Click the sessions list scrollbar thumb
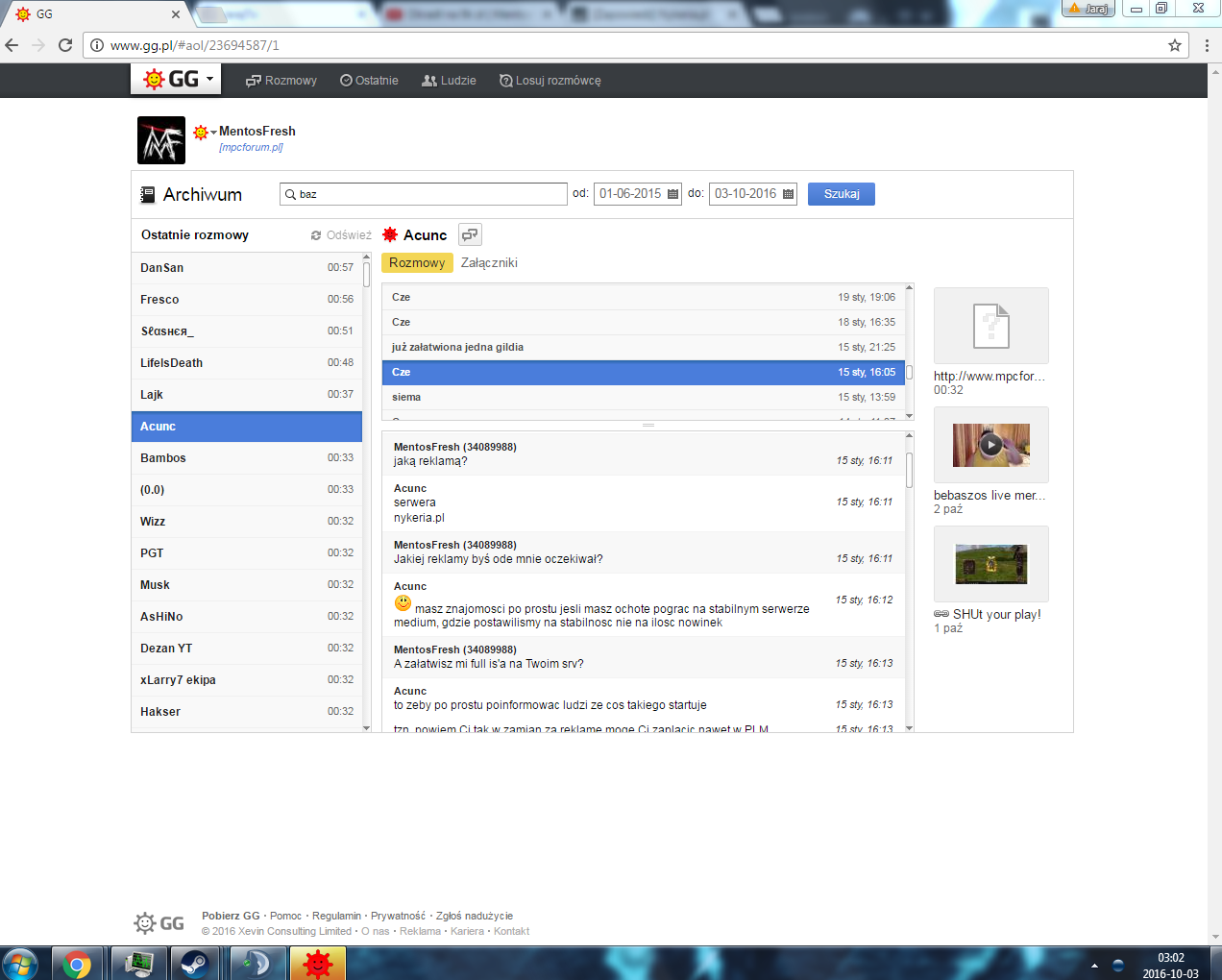Viewport: 1222px width, 980px height. (x=910, y=373)
